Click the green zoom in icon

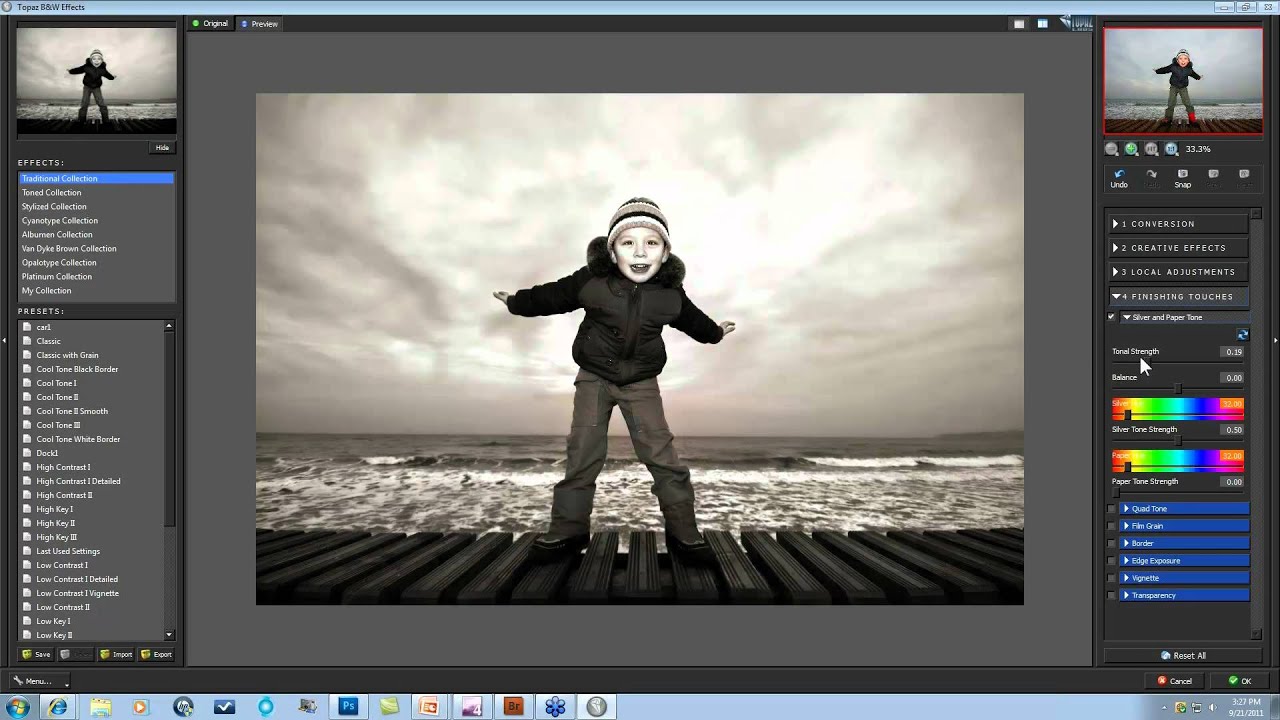[x=1132, y=149]
